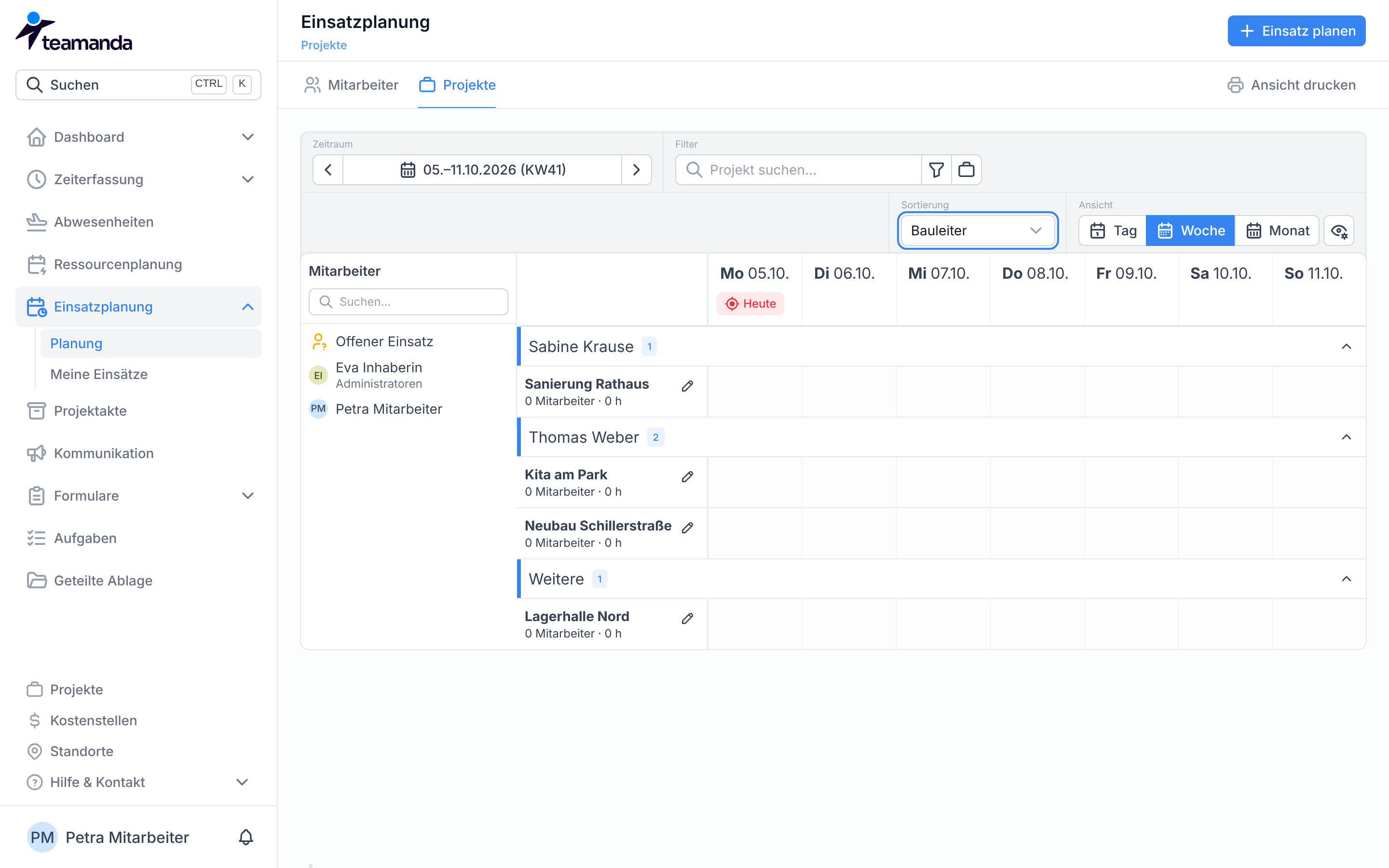Click the notification bell icon

pos(245,837)
